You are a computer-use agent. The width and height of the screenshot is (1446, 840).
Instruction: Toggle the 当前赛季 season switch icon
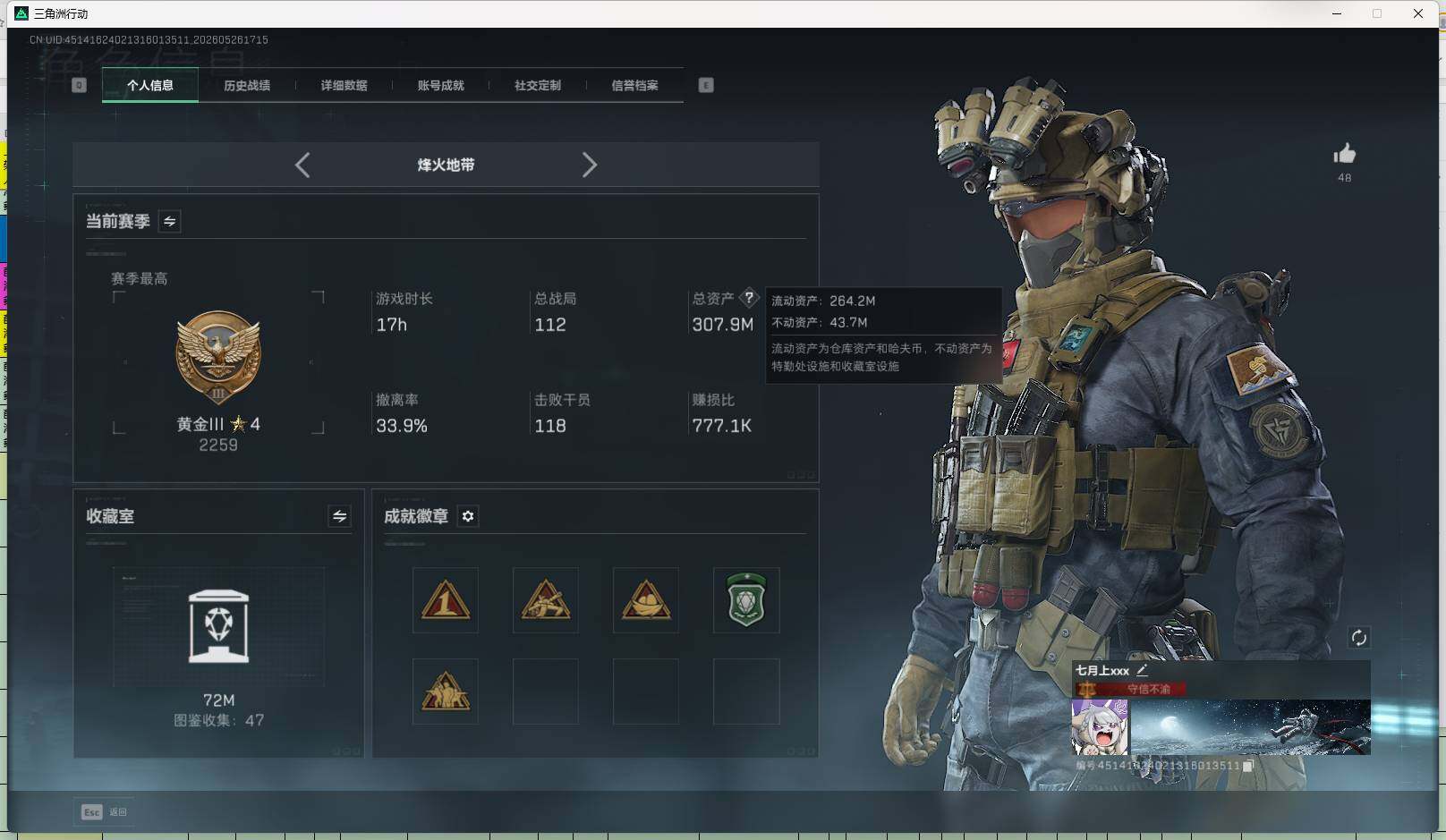[169, 221]
